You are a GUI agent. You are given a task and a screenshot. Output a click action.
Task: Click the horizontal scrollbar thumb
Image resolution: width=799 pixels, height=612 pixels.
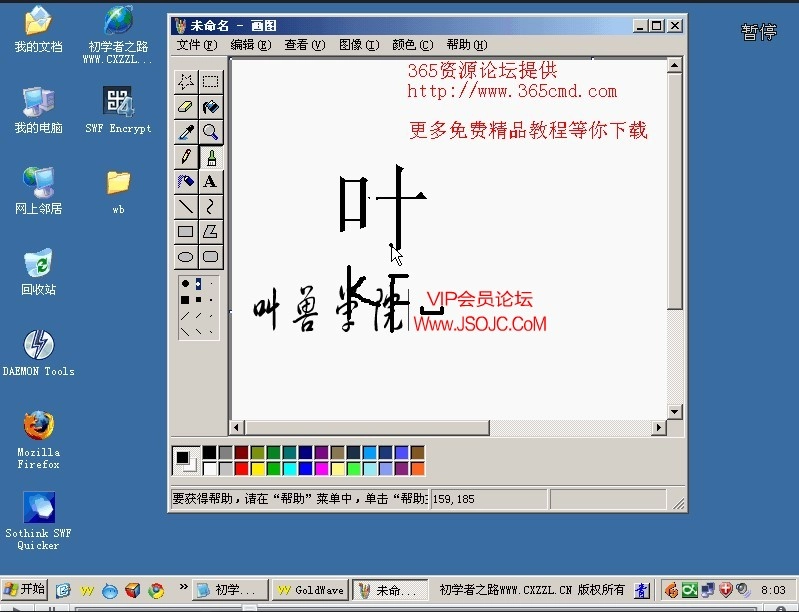[x=367, y=428]
